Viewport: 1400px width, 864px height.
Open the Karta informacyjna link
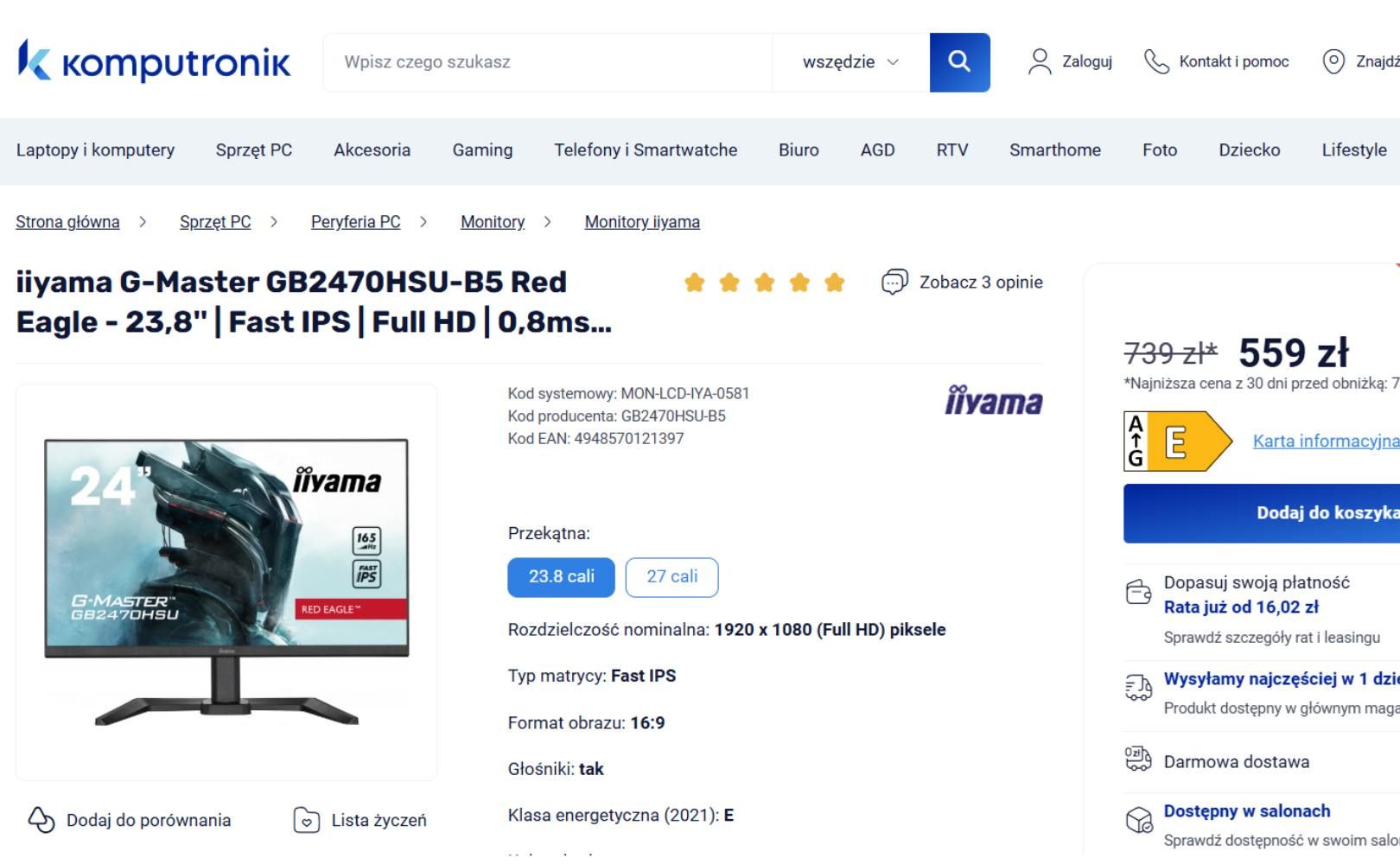(x=1327, y=442)
